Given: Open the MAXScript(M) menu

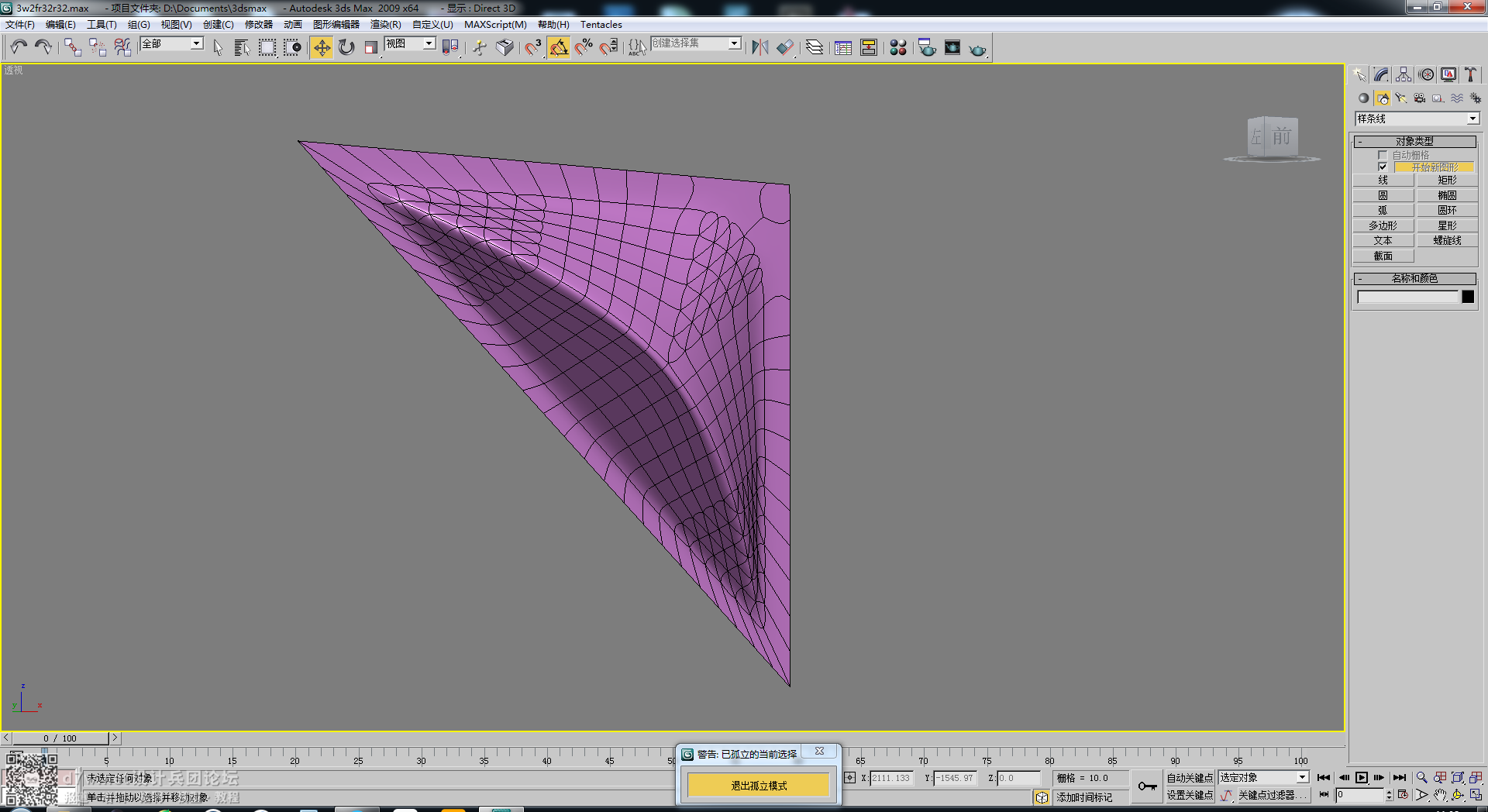Looking at the screenshot, I should coord(495,25).
